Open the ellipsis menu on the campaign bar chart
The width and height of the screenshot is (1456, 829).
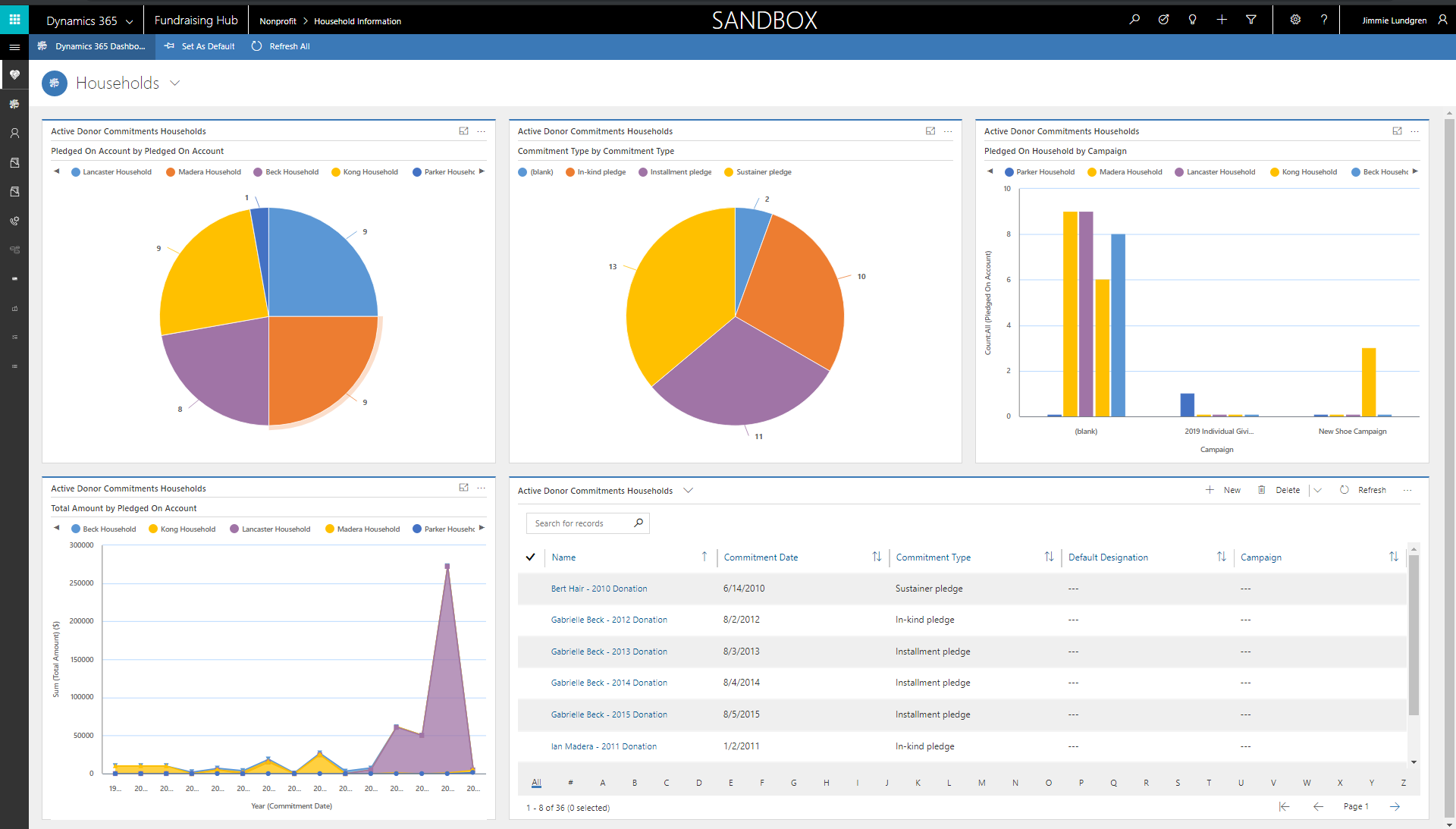tap(1414, 131)
